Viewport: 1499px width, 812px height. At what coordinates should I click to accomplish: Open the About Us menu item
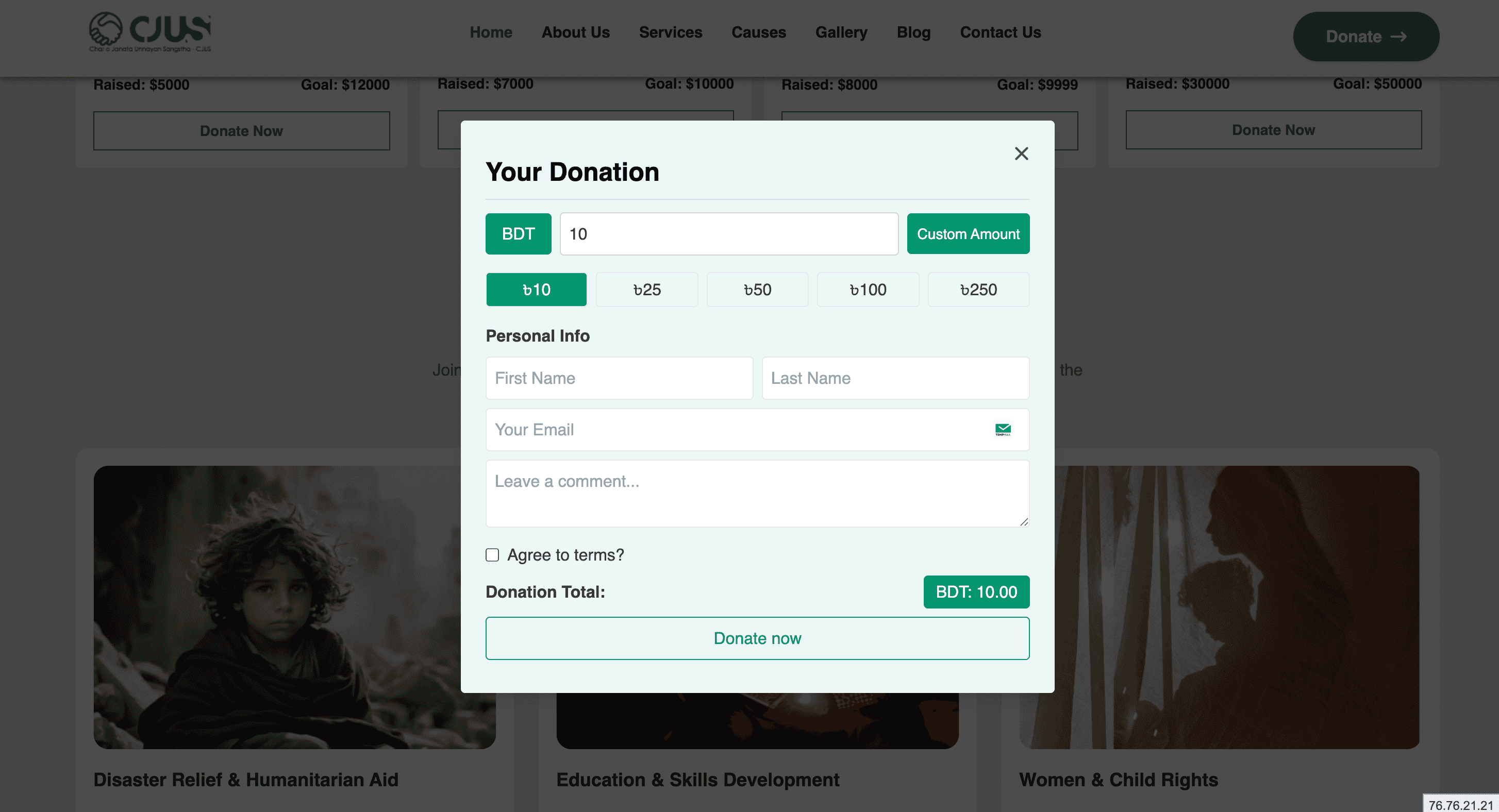(x=575, y=32)
